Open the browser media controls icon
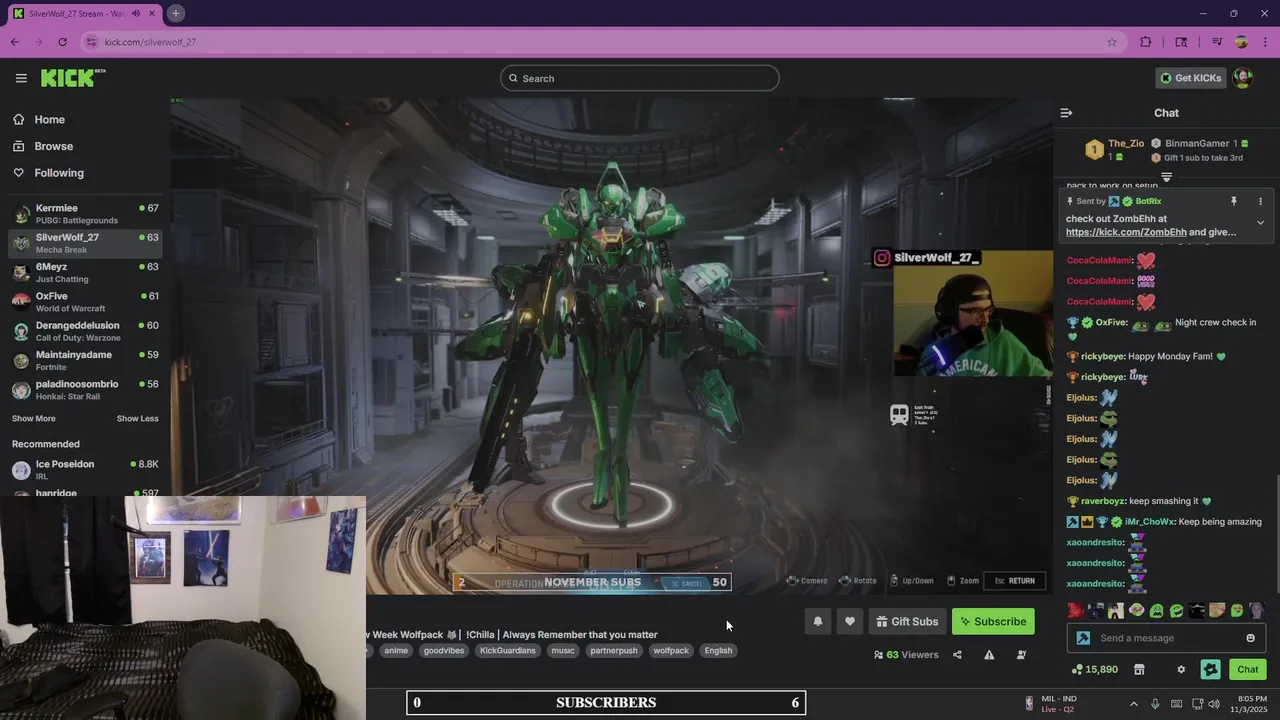 [1216, 42]
